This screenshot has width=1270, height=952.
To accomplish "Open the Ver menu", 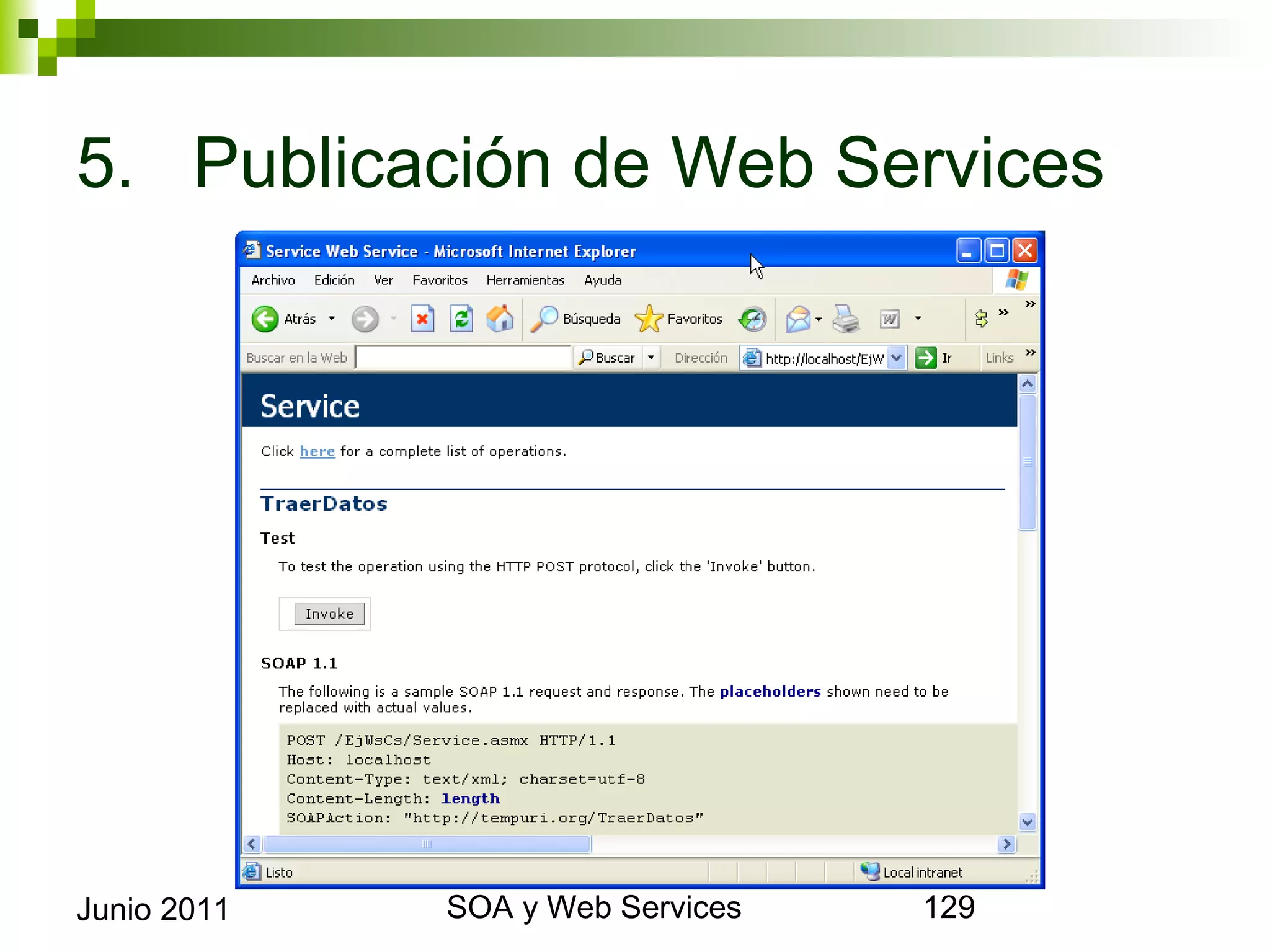I will pyautogui.click(x=383, y=280).
